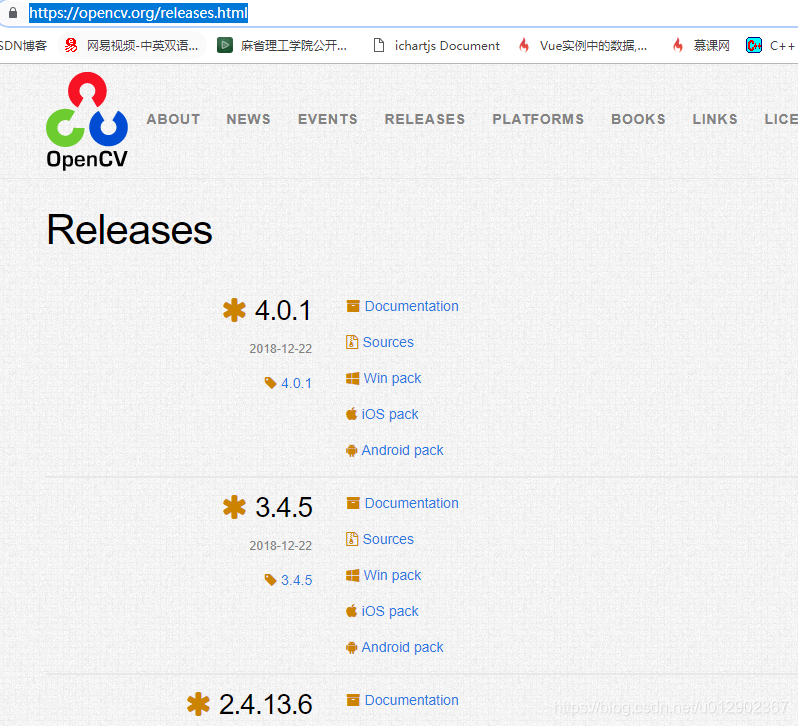Click the C++ bookmark icon
Image resolution: width=798 pixels, height=726 pixels.
click(x=754, y=45)
